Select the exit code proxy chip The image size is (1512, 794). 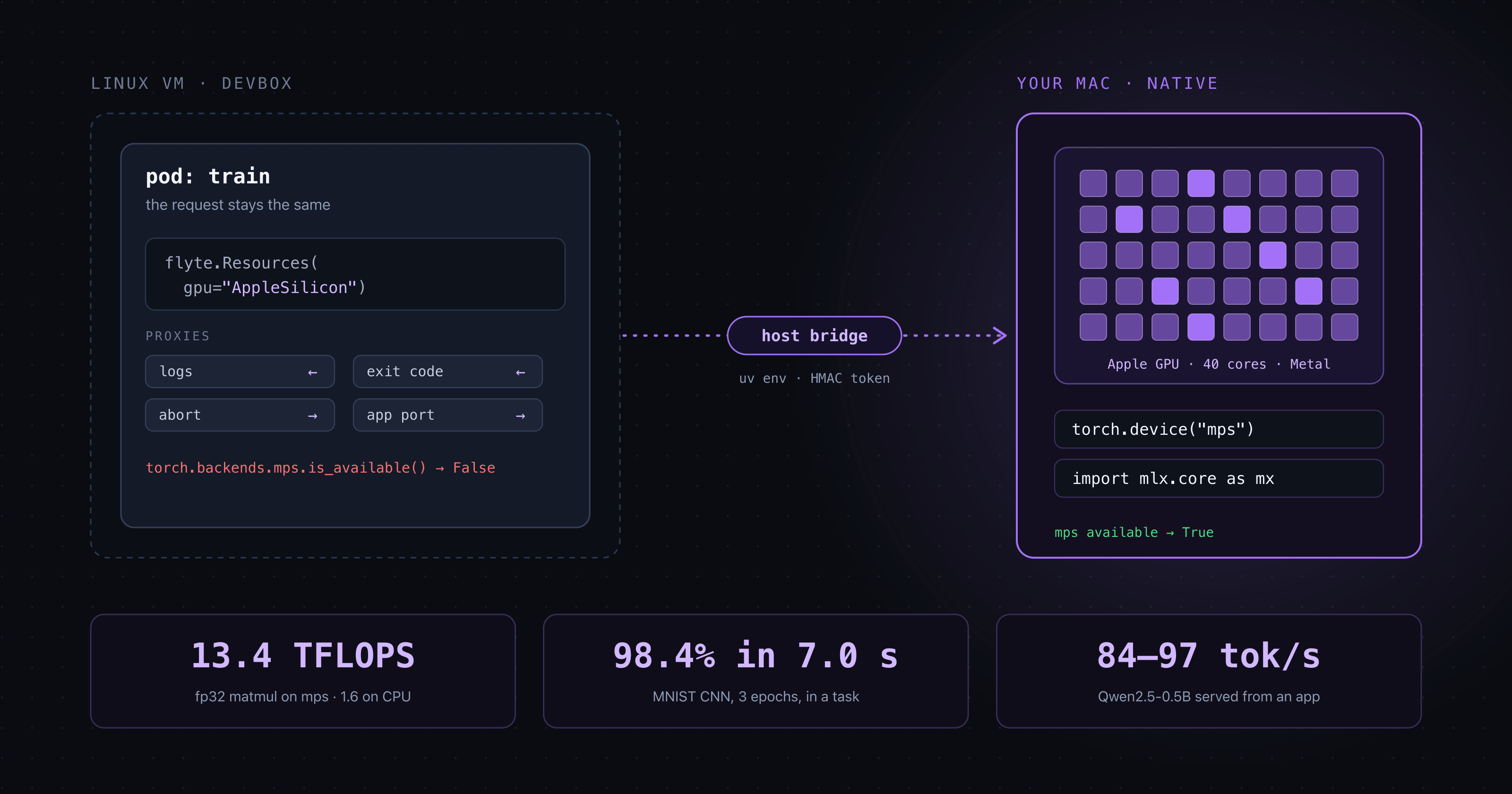[448, 371]
